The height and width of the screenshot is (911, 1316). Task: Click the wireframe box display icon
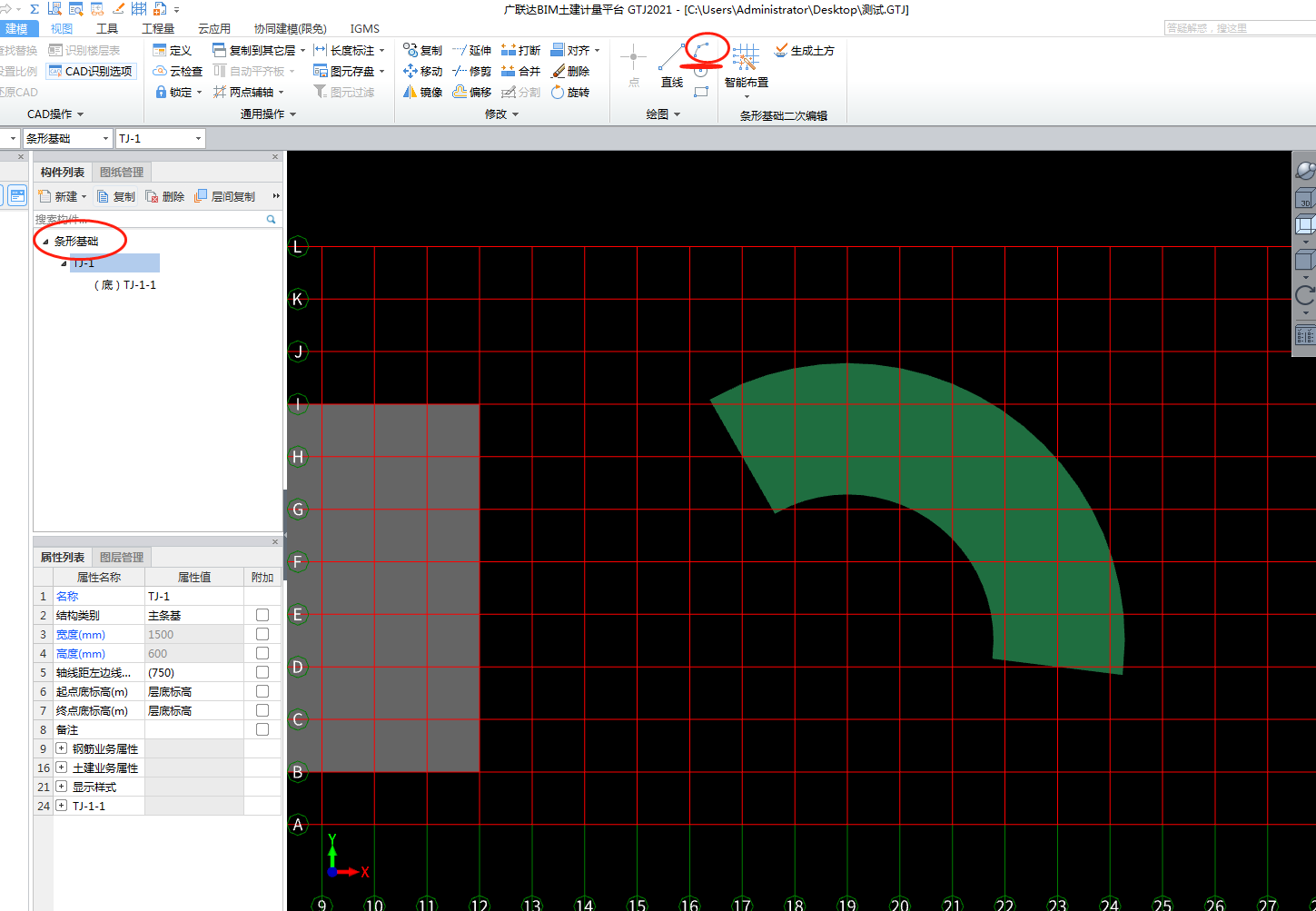[1305, 225]
